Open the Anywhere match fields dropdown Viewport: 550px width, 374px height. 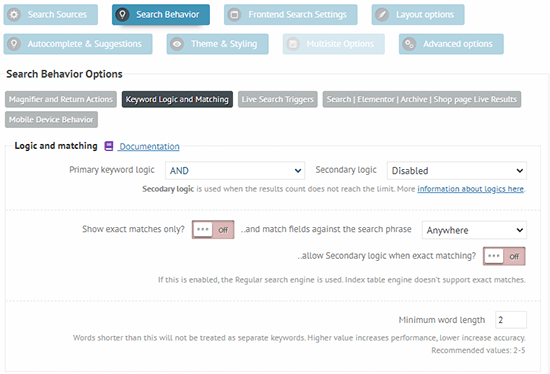(474, 230)
